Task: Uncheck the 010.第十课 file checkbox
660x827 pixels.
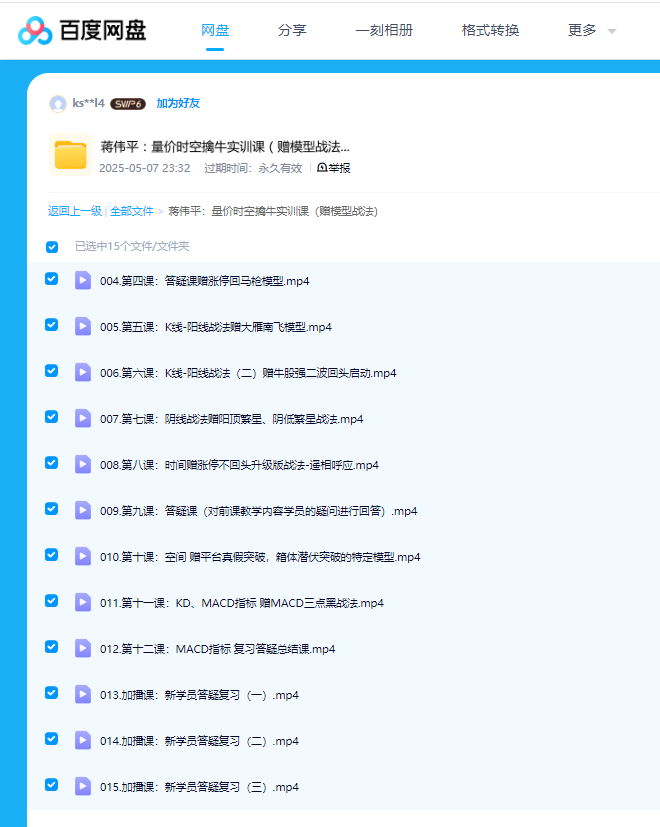Action: (52, 555)
